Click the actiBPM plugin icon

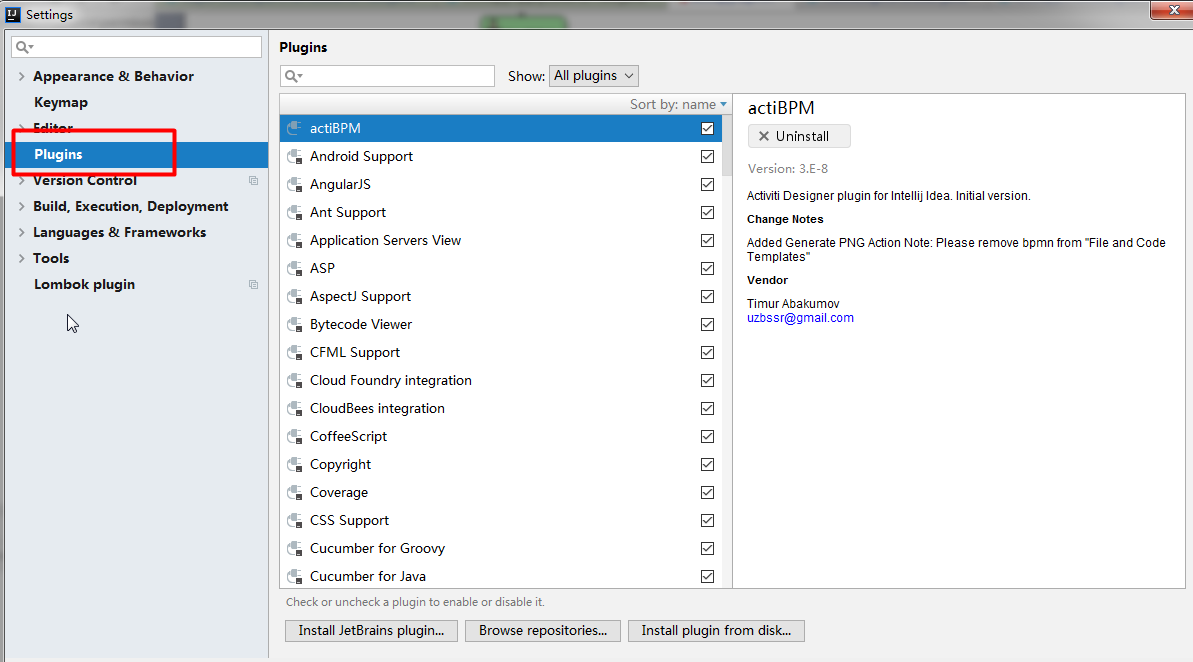point(294,129)
